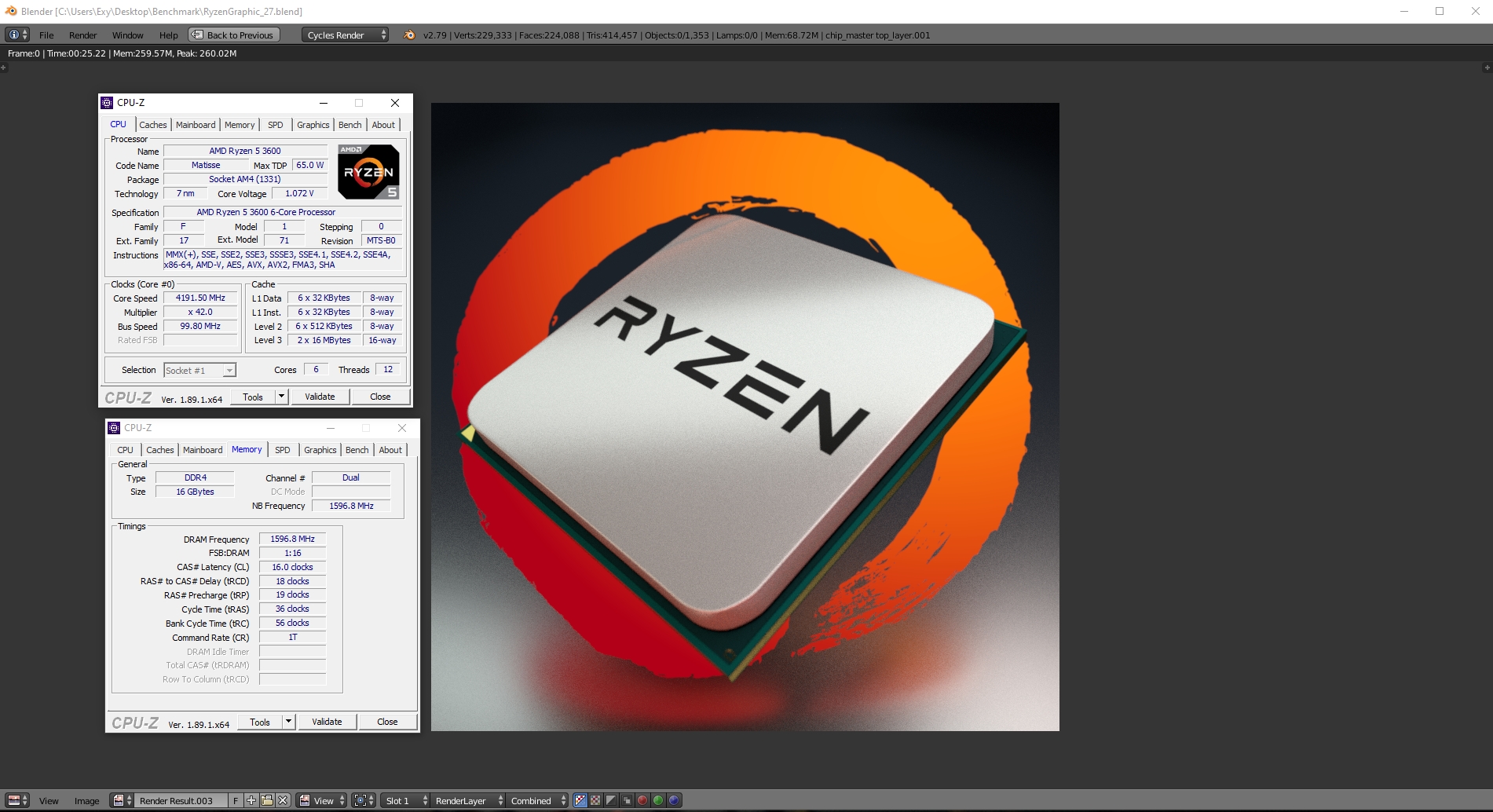Expand the Tools arrow in the CPU-Z CPU window
Screen dimensions: 1493x812
tap(282, 397)
